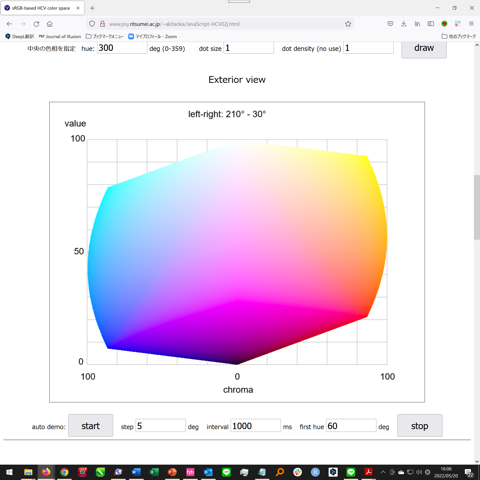Show tracking protection shield info
Viewport: 480px width, 480px height.
click(x=92, y=24)
